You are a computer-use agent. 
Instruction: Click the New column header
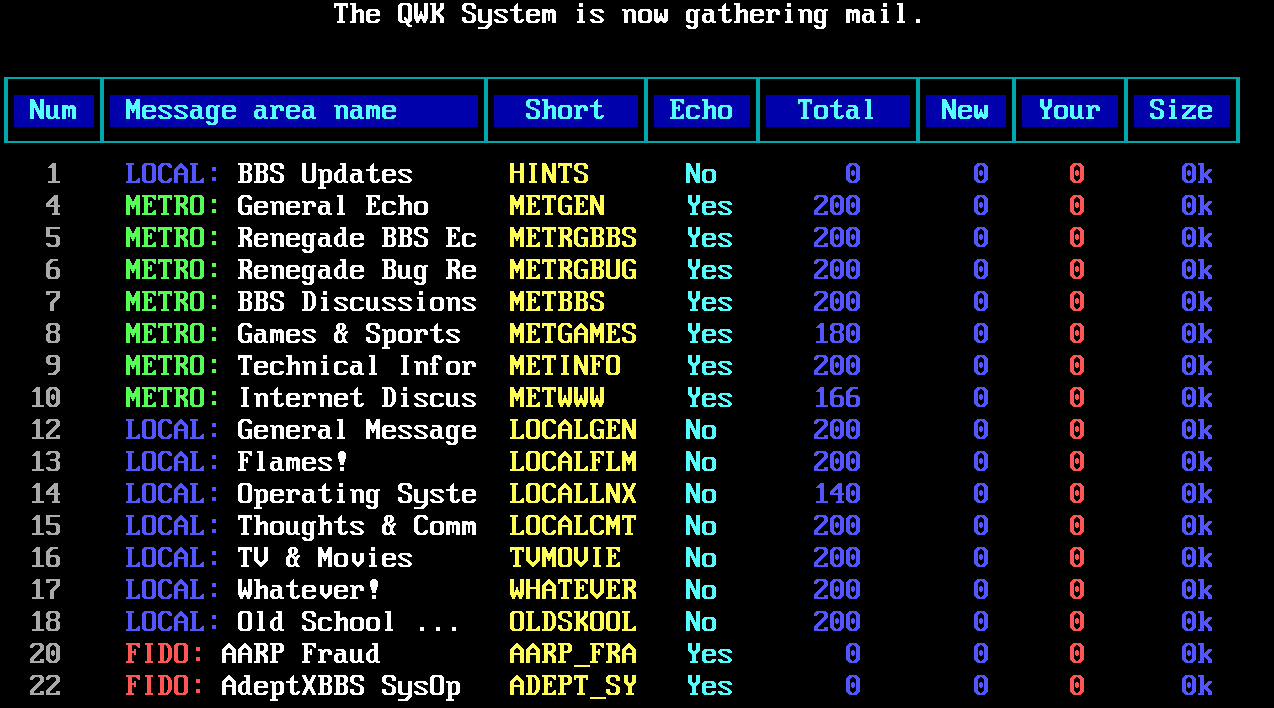pos(965,110)
